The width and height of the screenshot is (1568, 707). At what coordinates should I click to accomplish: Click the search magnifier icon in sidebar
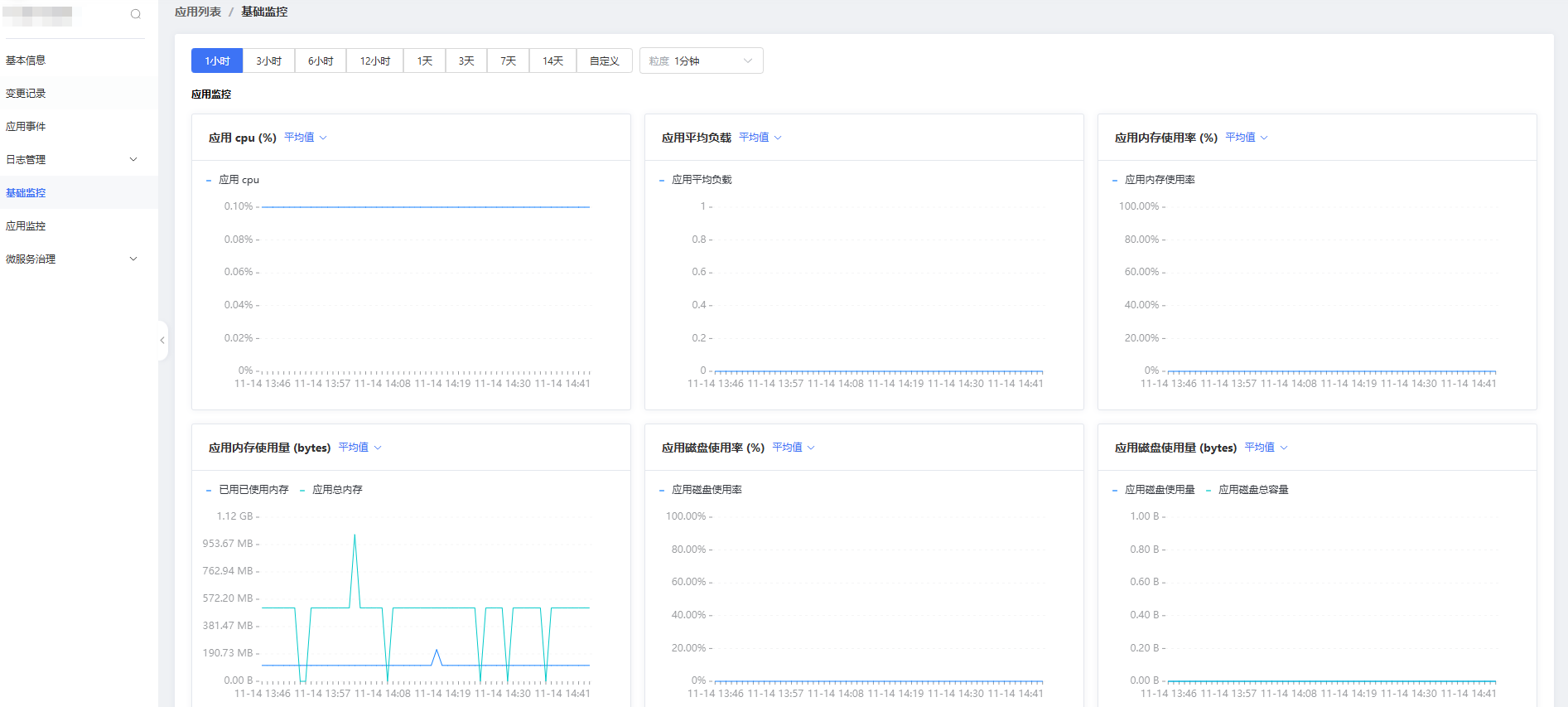(x=136, y=14)
